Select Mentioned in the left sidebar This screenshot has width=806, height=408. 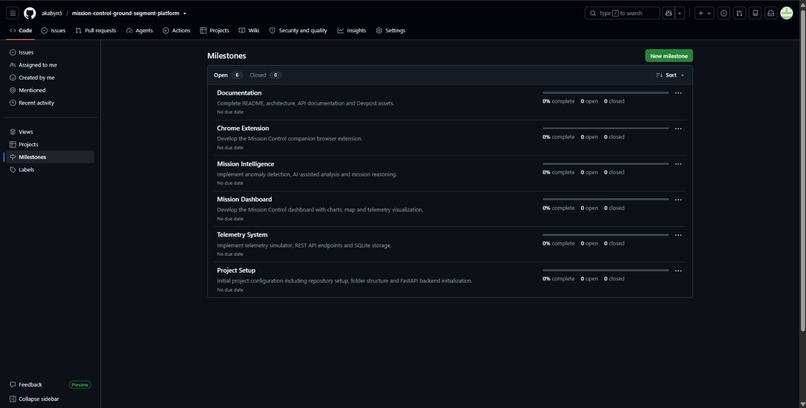(x=48, y=90)
